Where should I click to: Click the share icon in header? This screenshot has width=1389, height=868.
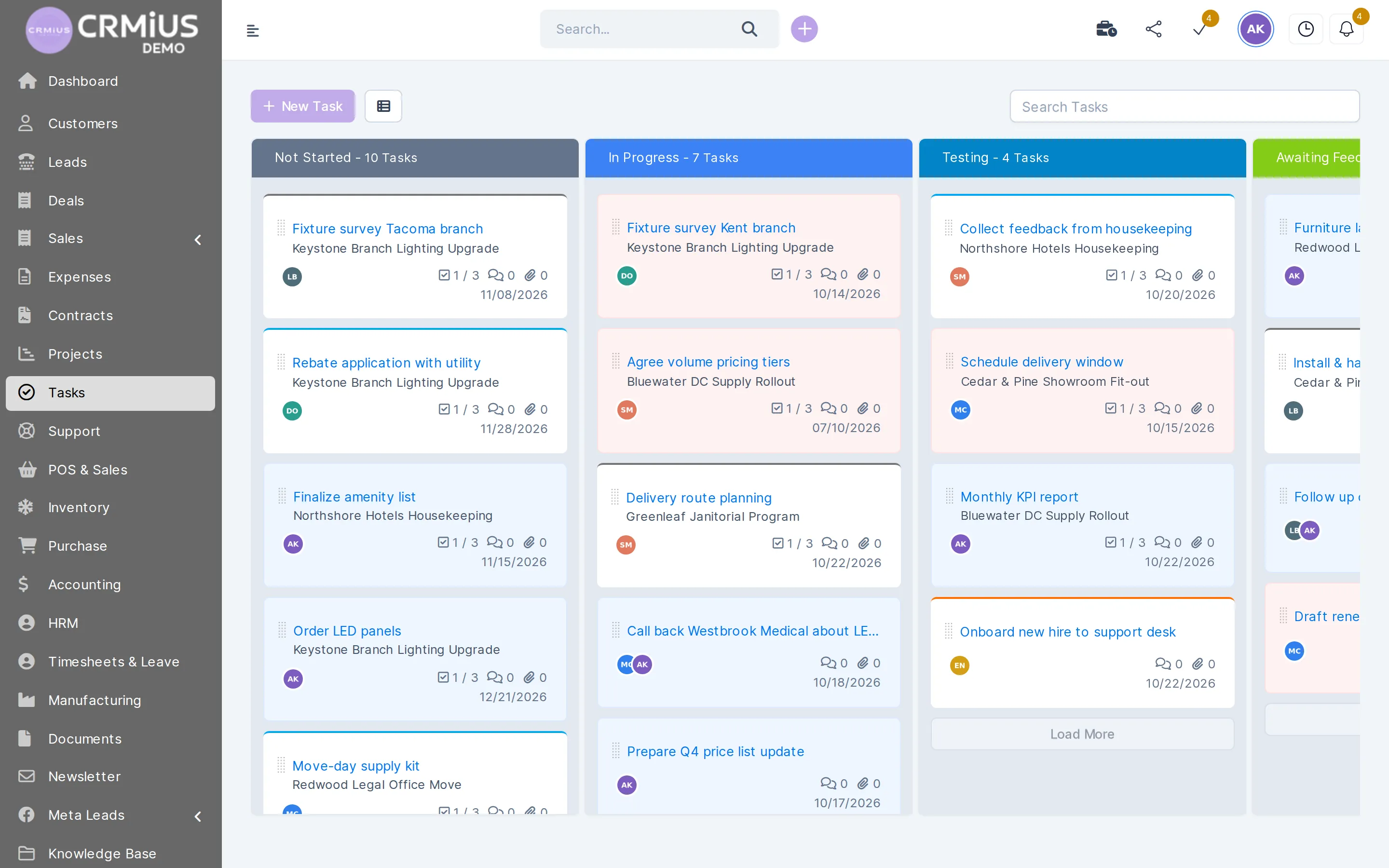1154,29
